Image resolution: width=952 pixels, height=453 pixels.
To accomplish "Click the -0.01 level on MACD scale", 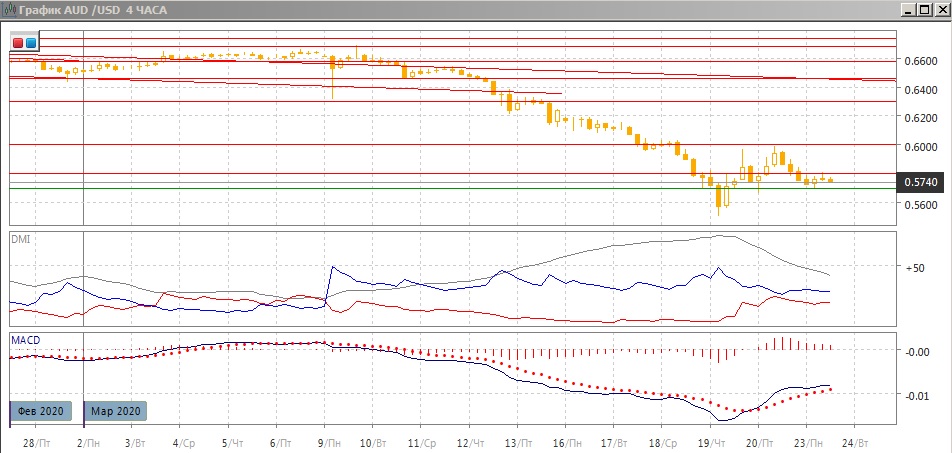I will [915, 396].
